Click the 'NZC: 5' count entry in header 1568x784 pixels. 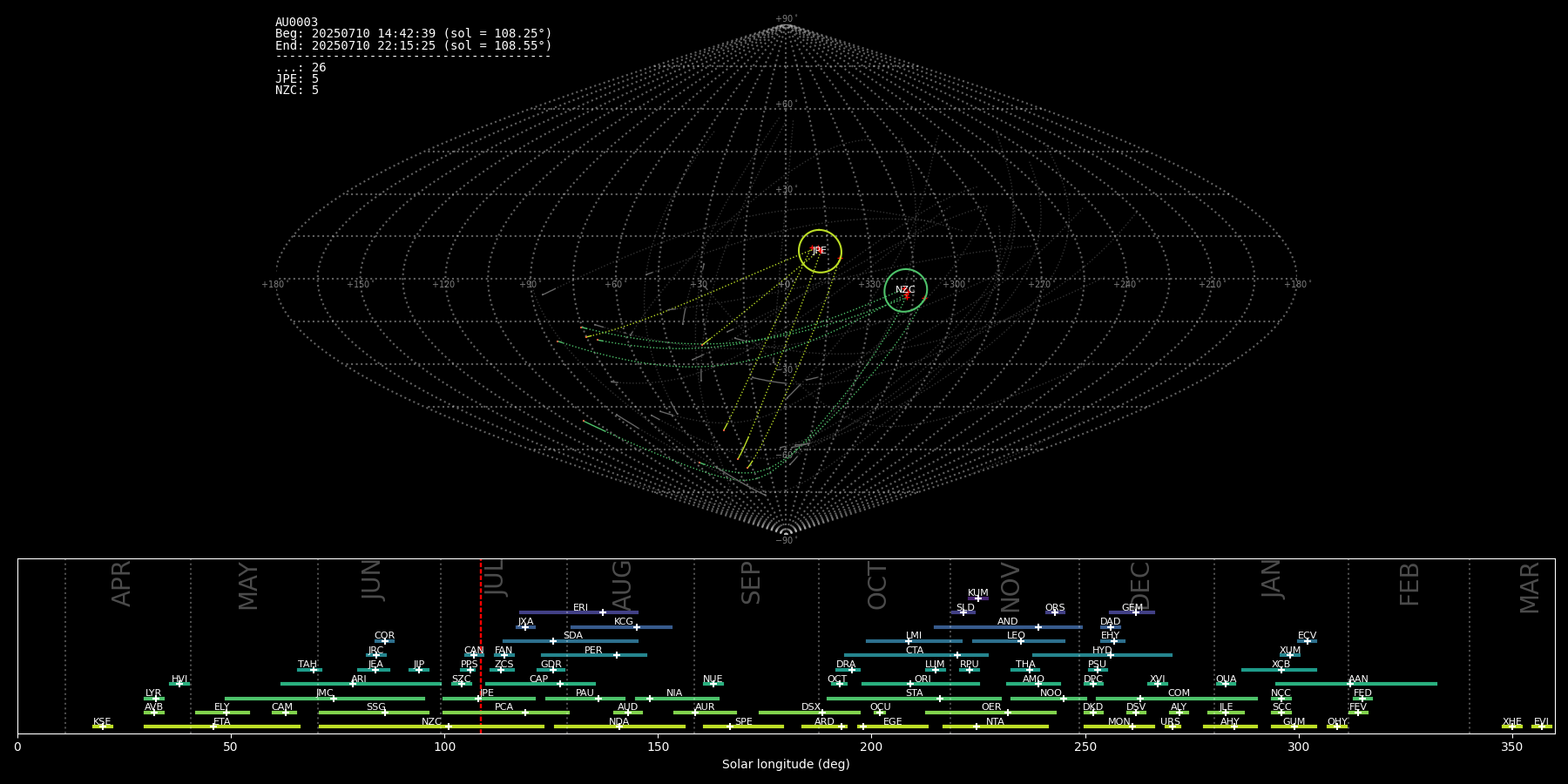[x=297, y=91]
